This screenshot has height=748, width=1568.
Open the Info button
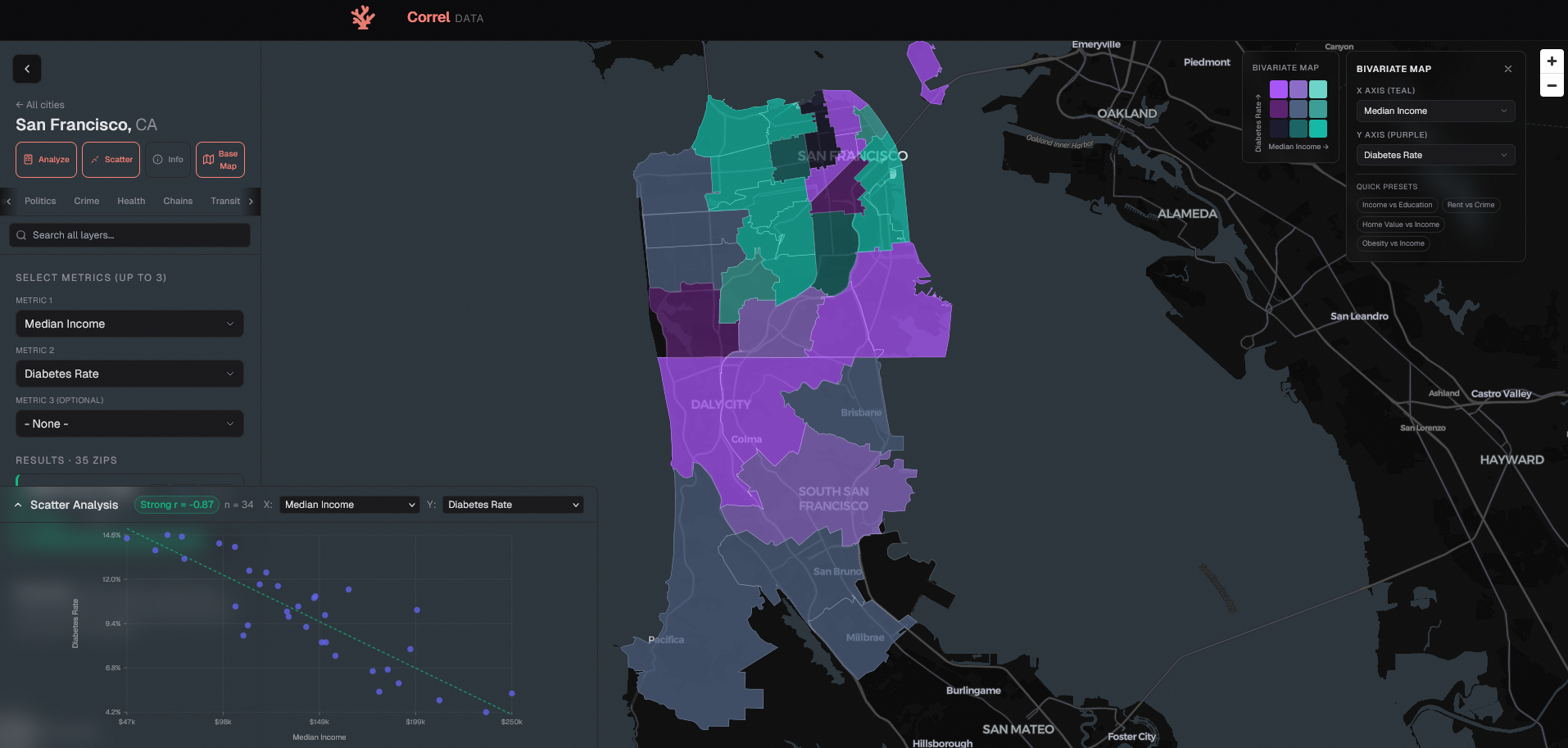point(168,160)
